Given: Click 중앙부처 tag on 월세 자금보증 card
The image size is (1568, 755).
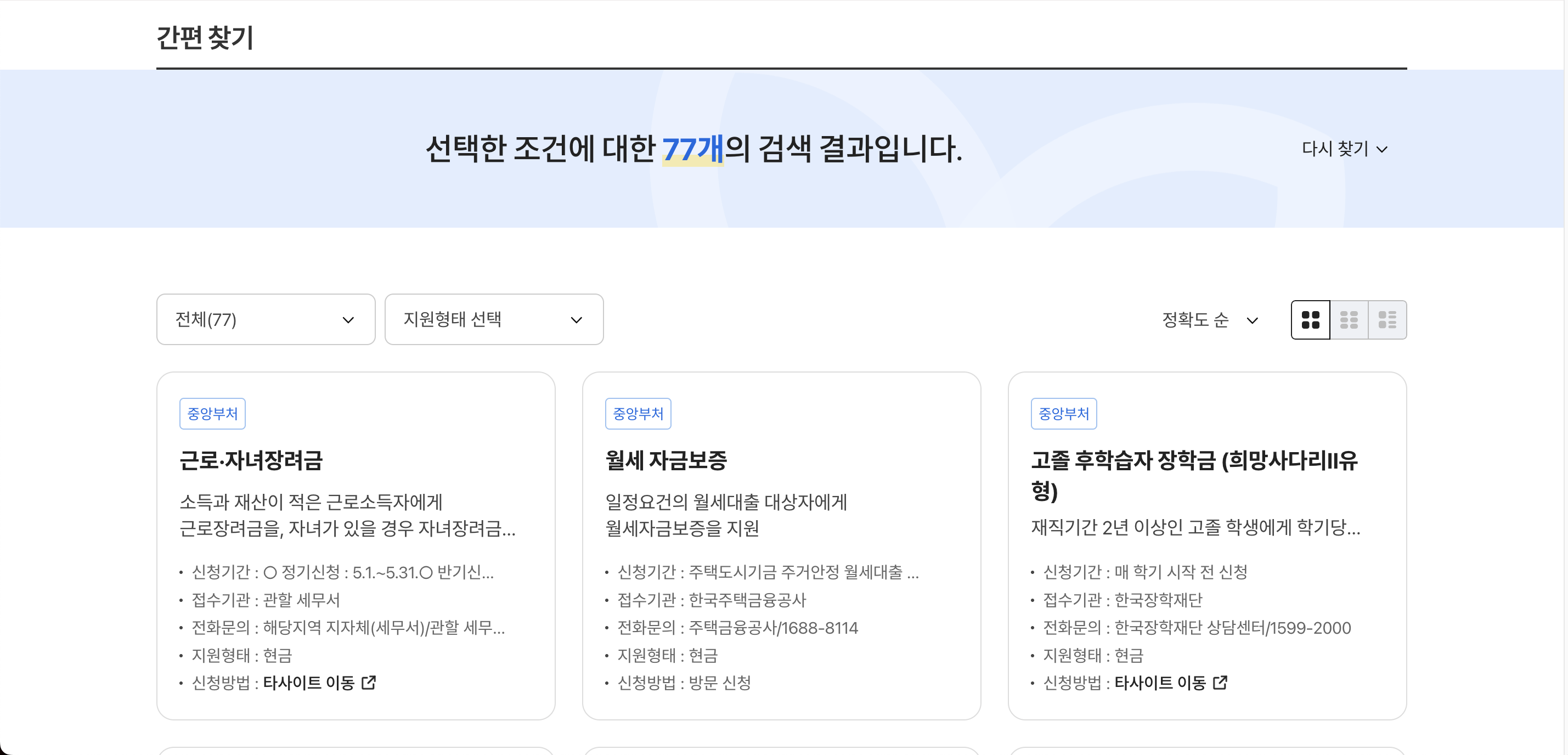Looking at the screenshot, I should [638, 413].
